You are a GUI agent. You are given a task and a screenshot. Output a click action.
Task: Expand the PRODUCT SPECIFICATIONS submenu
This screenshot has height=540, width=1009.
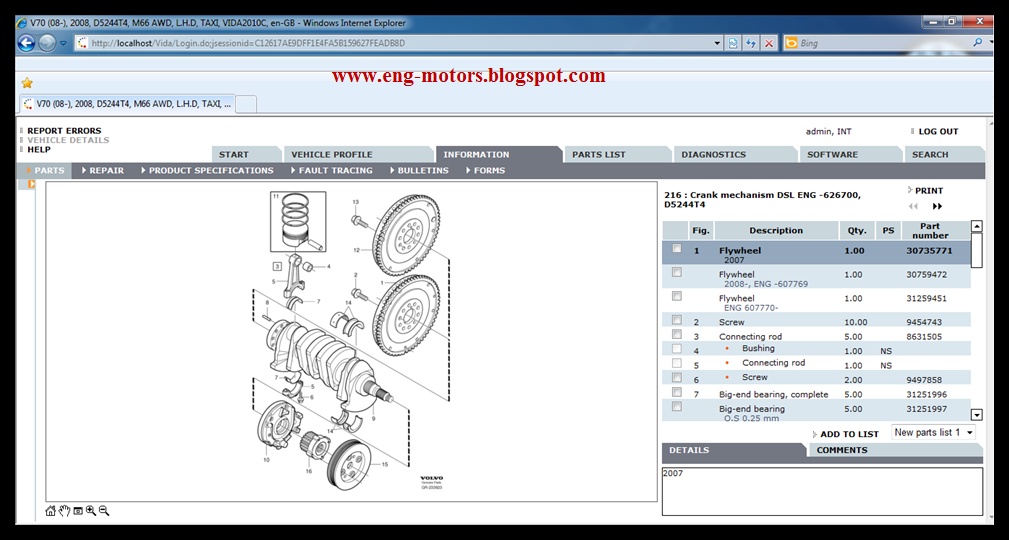click(207, 171)
